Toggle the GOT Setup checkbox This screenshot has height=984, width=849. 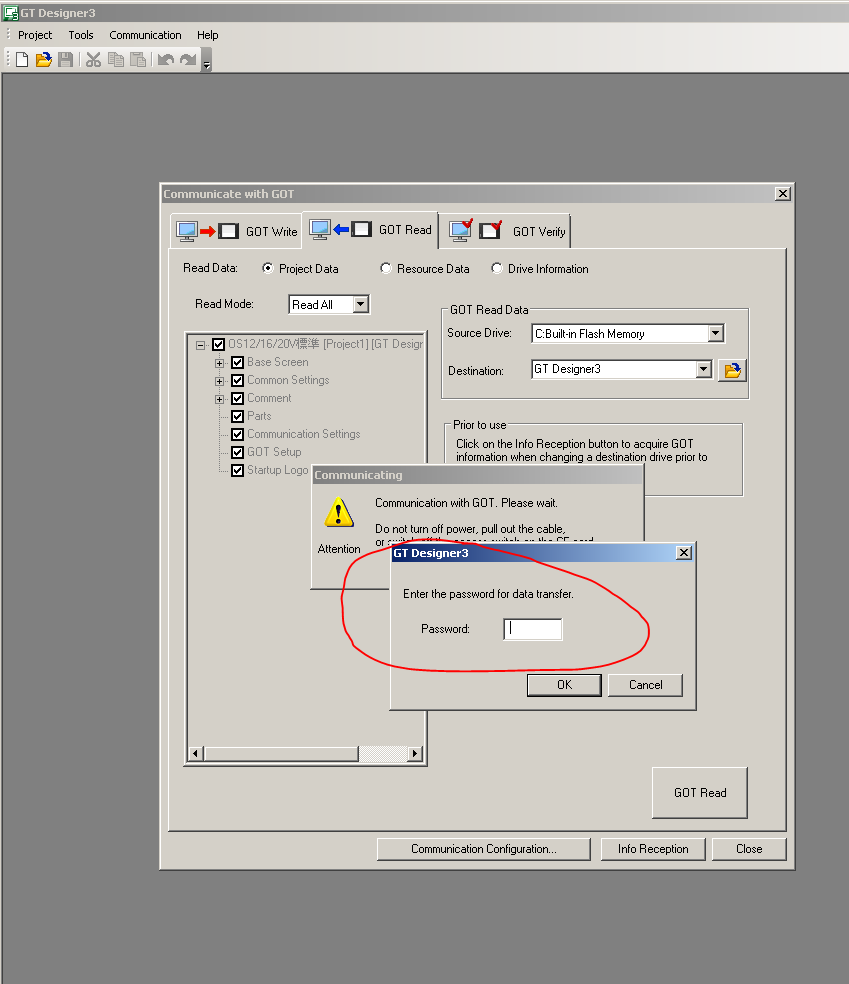pos(237,452)
